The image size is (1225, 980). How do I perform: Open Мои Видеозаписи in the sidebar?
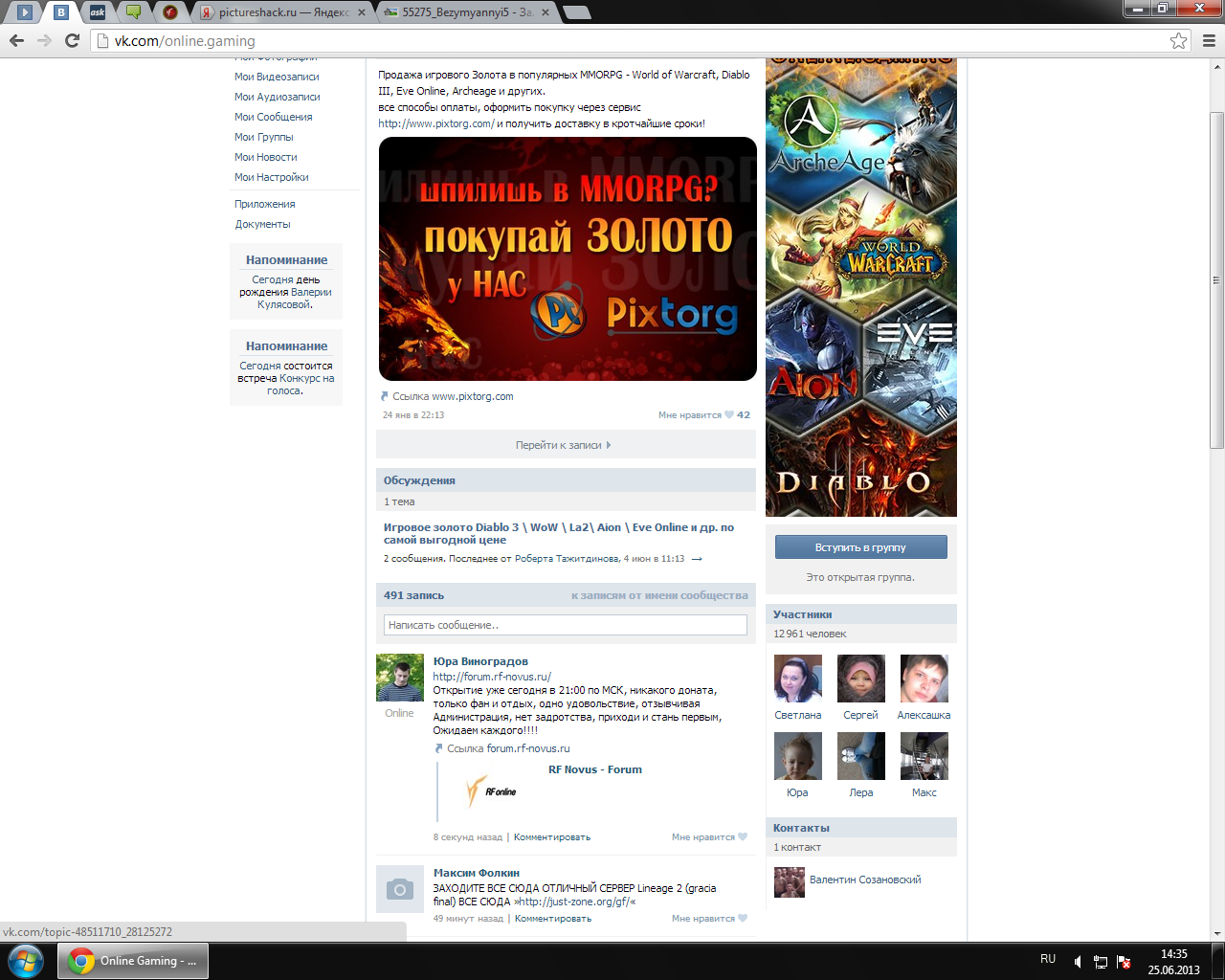click(277, 77)
